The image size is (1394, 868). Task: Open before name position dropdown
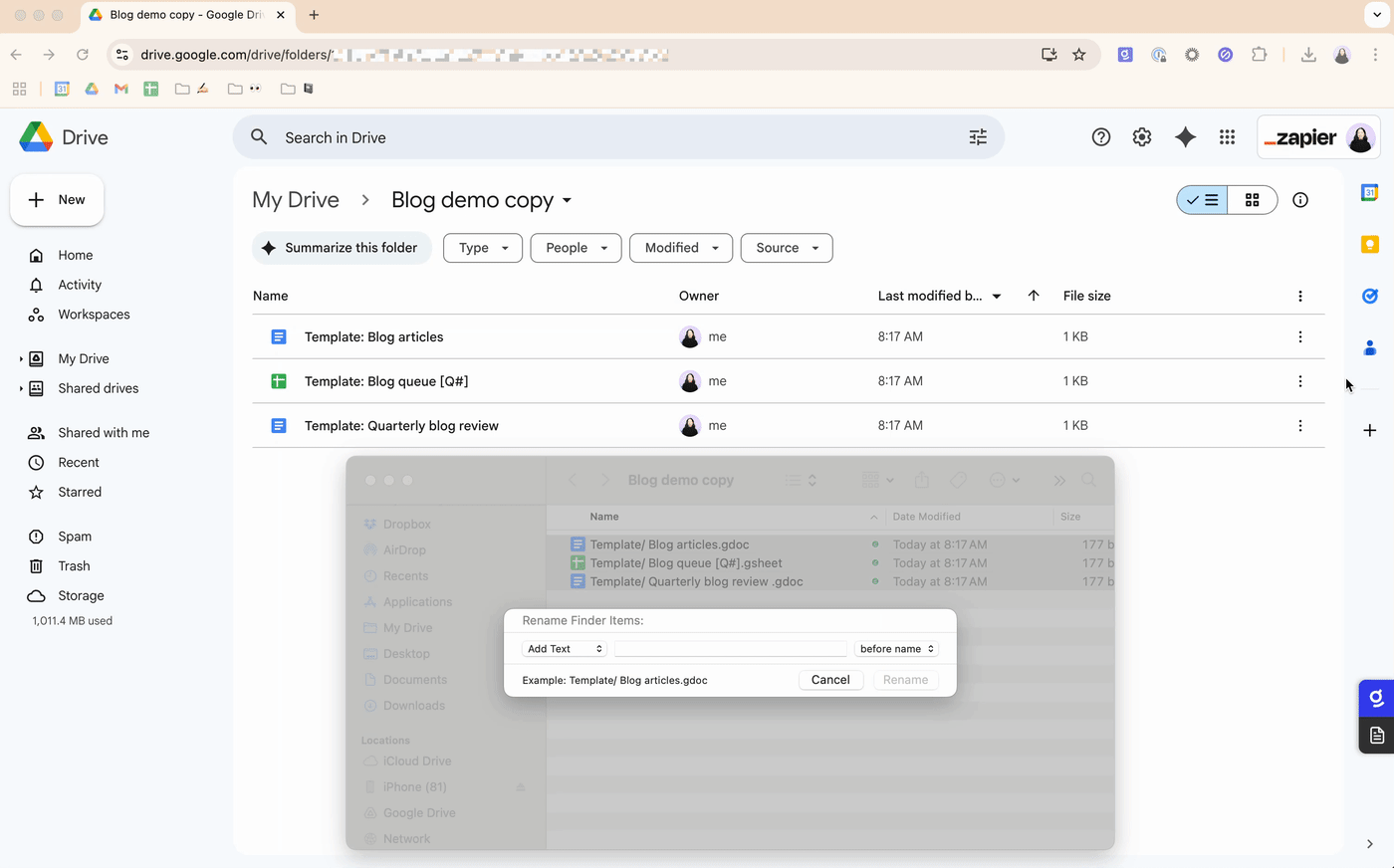click(896, 649)
